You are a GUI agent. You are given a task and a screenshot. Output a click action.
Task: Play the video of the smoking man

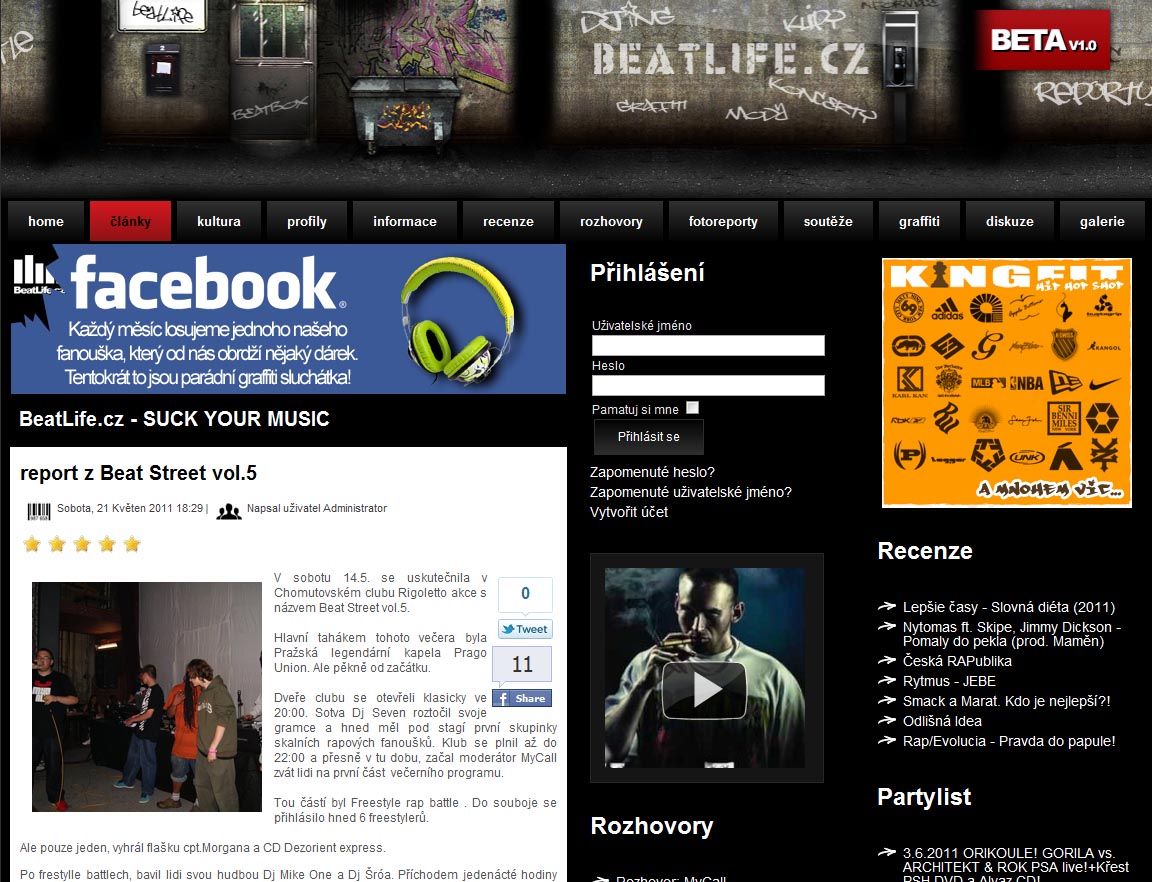tap(705, 690)
